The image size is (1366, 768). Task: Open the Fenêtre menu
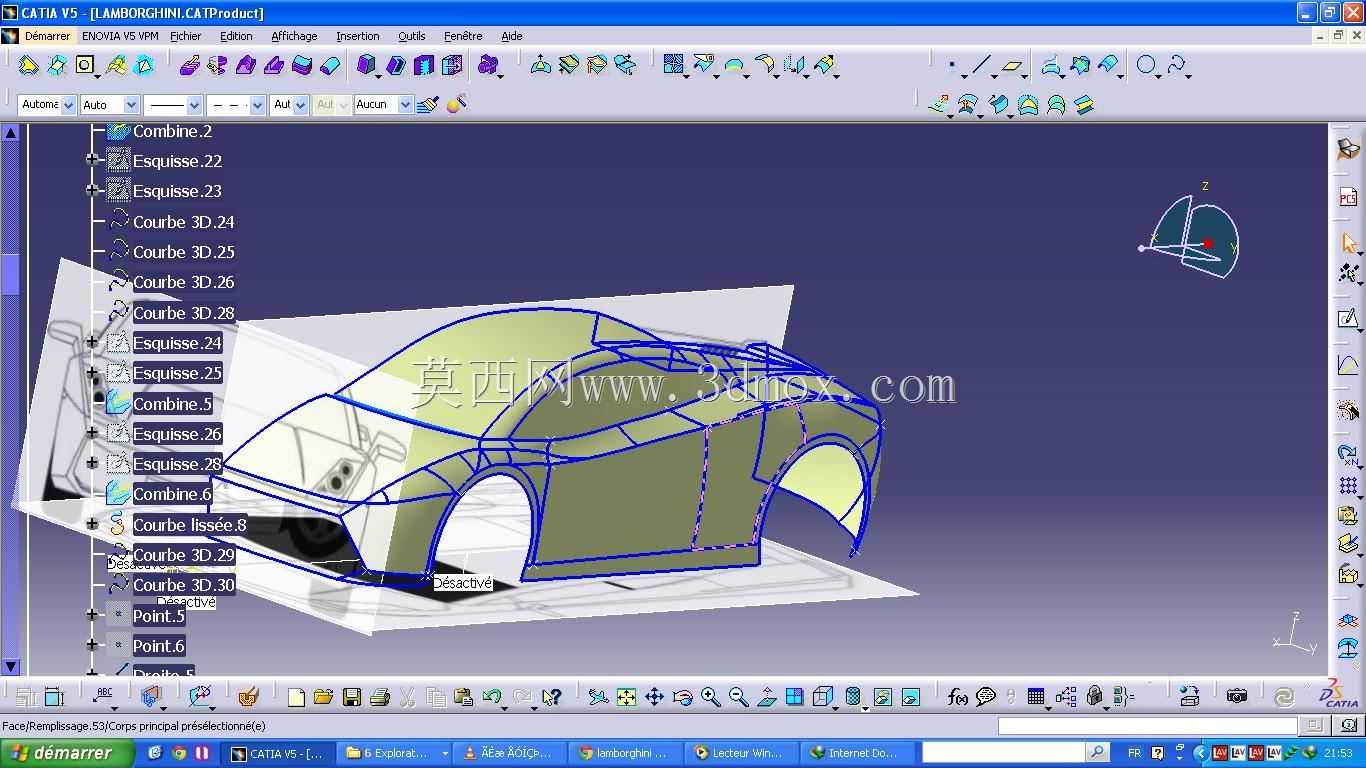tap(463, 36)
